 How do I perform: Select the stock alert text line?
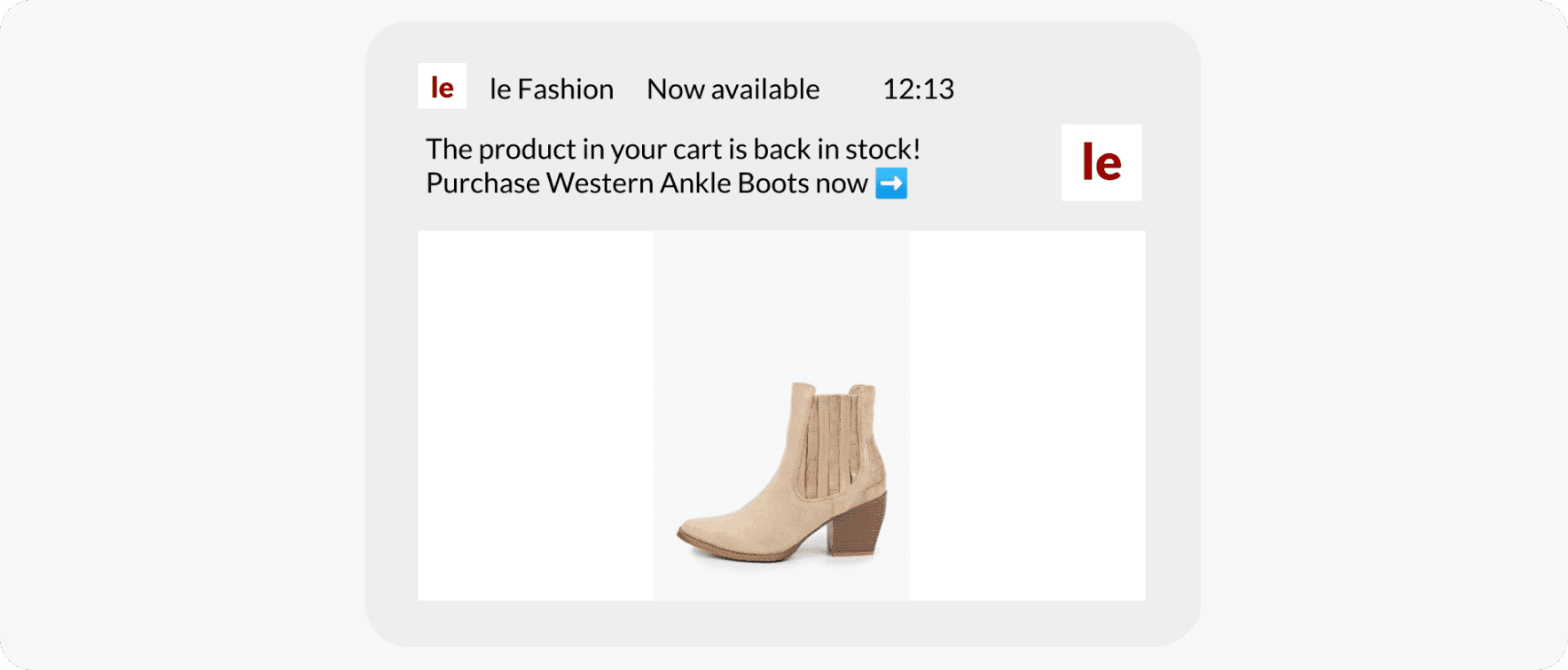tap(672, 149)
